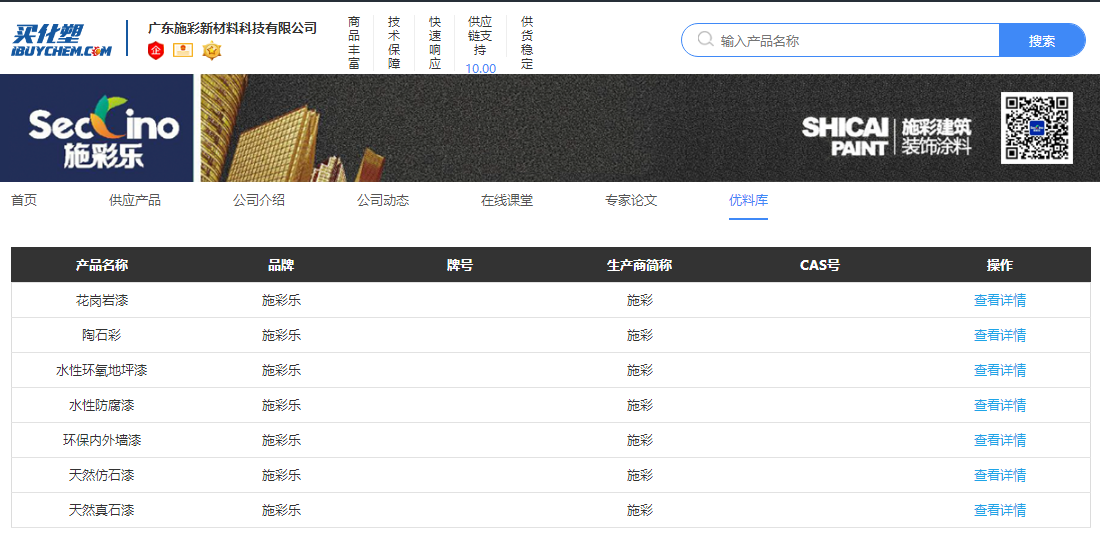Viewport: 1100px width, 539px height.
Task: Click product name 陶石彩
Action: [x=102, y=335]
